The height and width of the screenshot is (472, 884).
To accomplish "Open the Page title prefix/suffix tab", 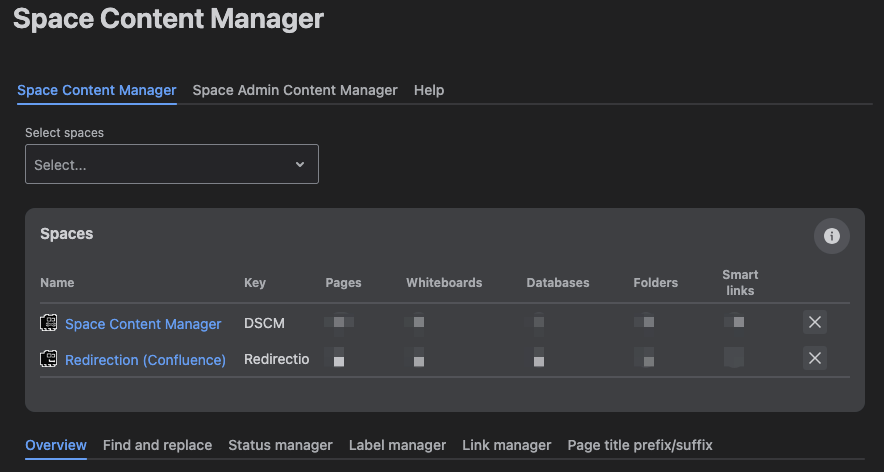I will tap(640, 445).
